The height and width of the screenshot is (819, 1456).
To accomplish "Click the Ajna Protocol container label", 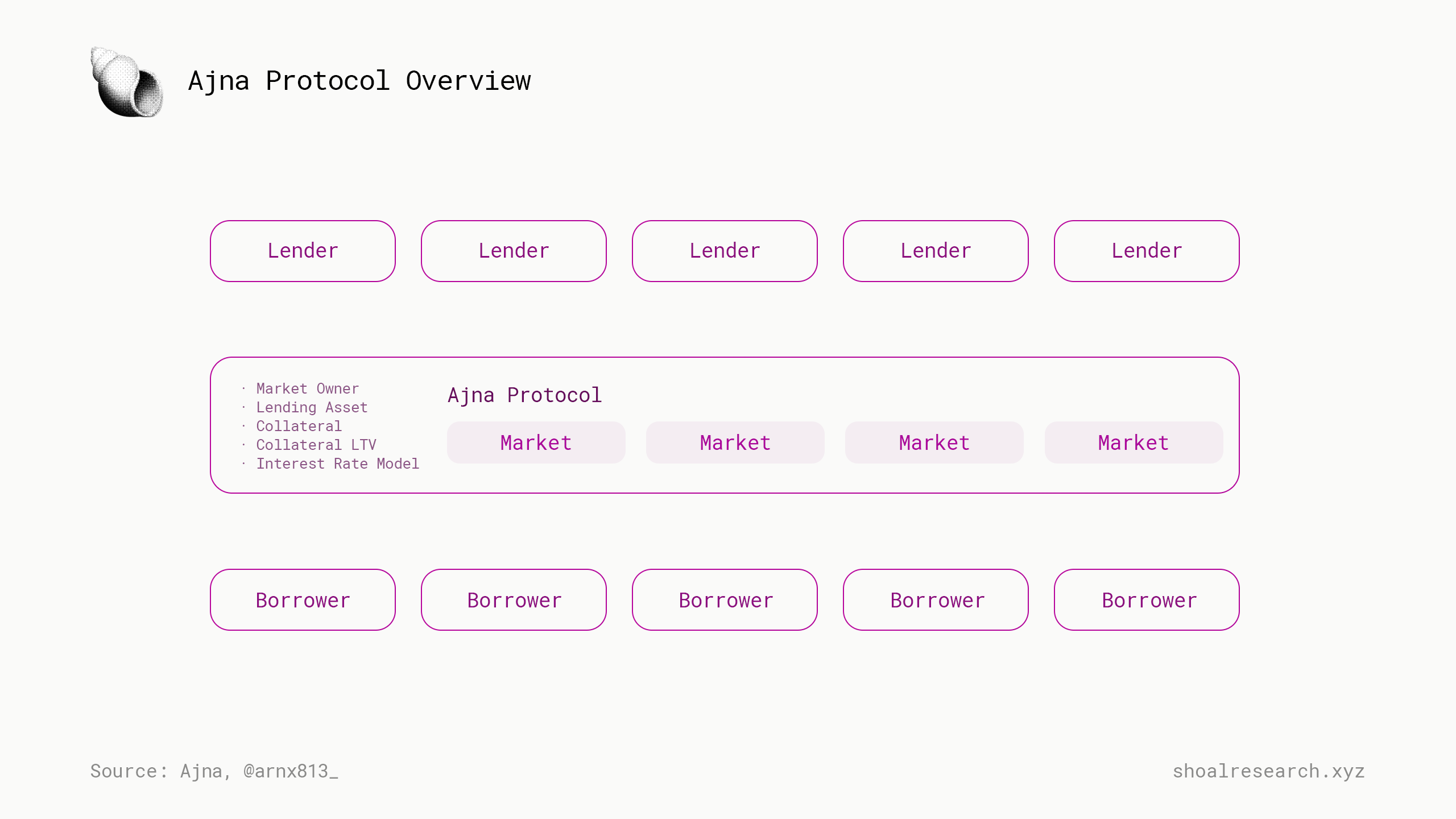I will (524, 395).
